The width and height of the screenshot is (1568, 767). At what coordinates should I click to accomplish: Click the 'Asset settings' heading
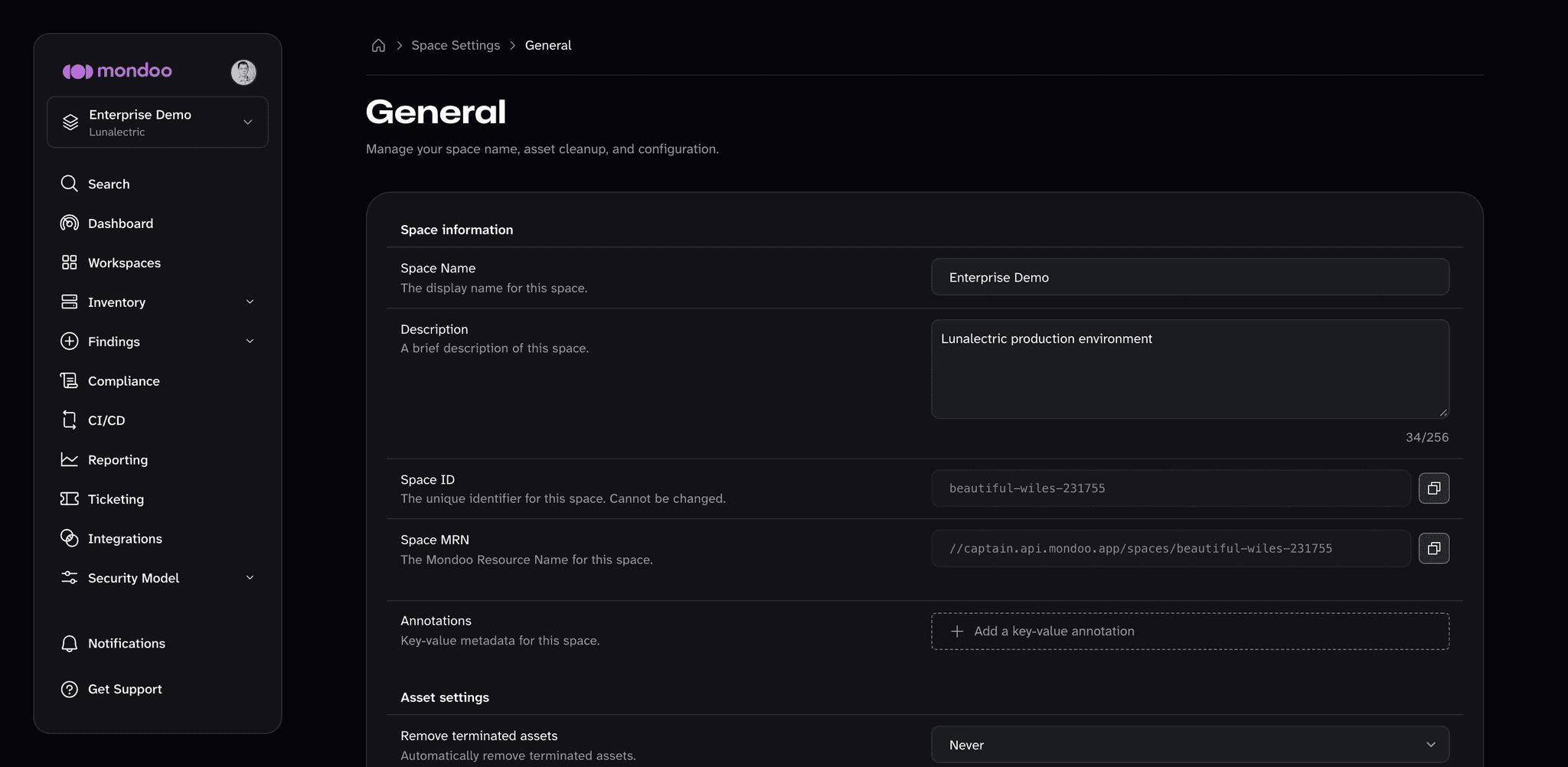445,697
